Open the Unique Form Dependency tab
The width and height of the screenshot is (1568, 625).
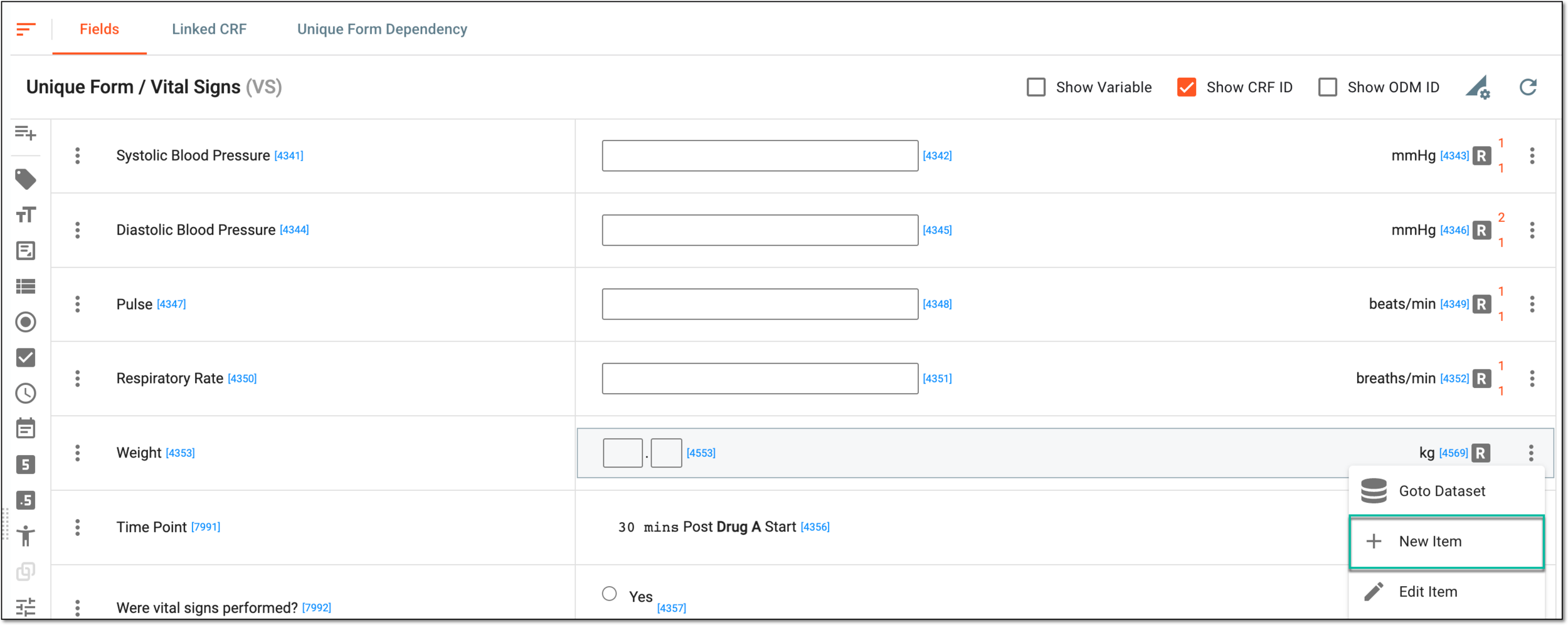click(382, 29)
